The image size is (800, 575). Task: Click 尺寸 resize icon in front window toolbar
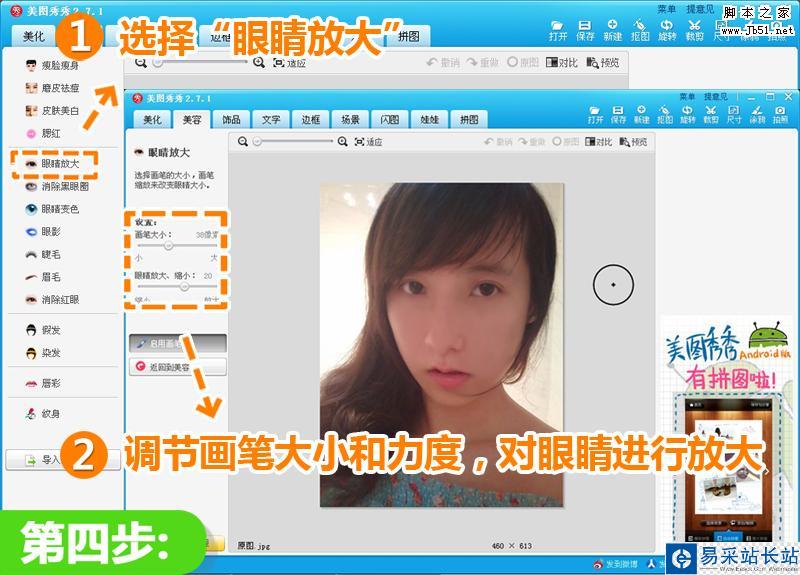(x=734, y=115)
